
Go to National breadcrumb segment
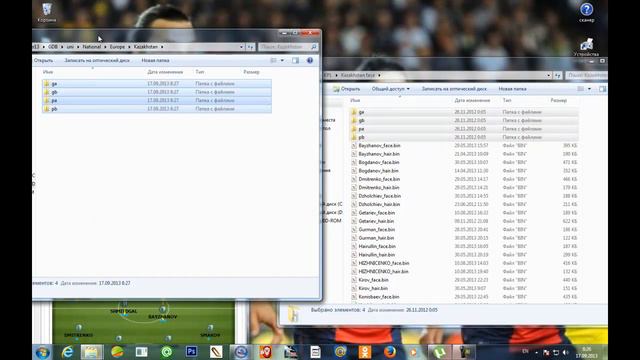pyautogui.click(x=92, y=47)
